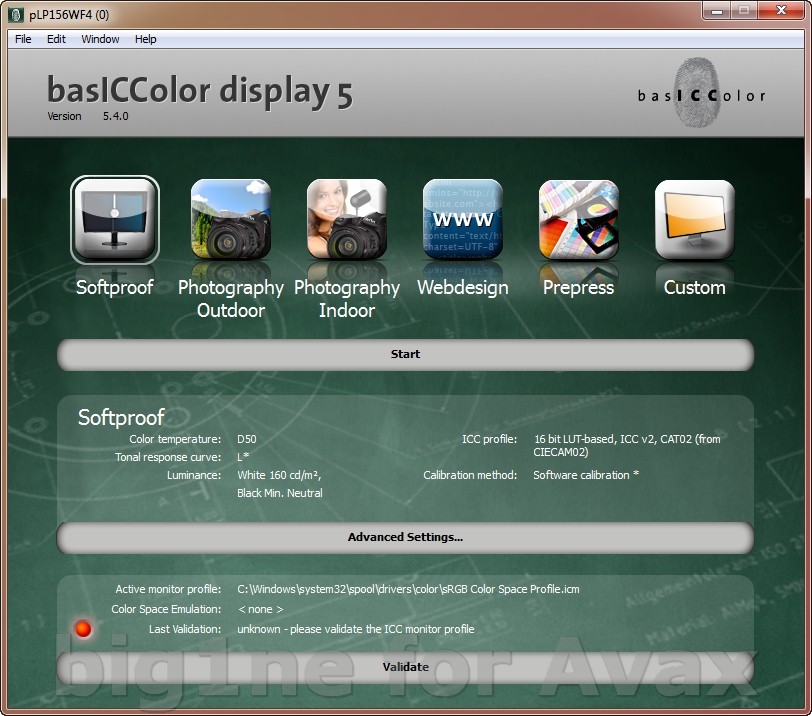Close the pLP156WF4 window
This screenshot has width=812, height=716.
click(781, 11)
